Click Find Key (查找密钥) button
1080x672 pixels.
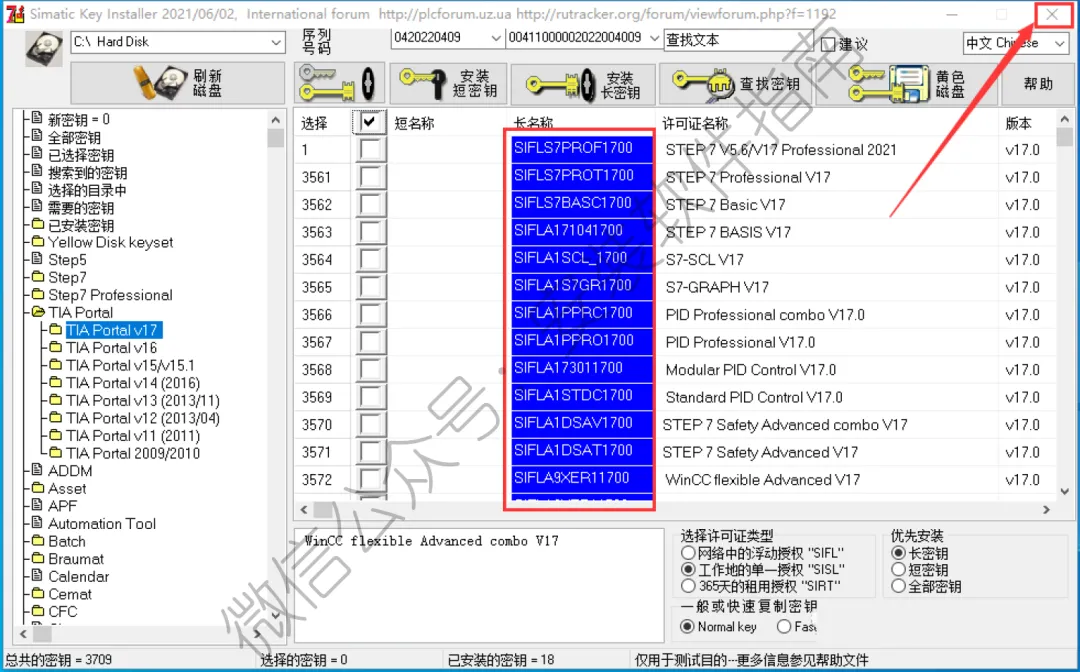pyautogui.click(x=736, y=83)
